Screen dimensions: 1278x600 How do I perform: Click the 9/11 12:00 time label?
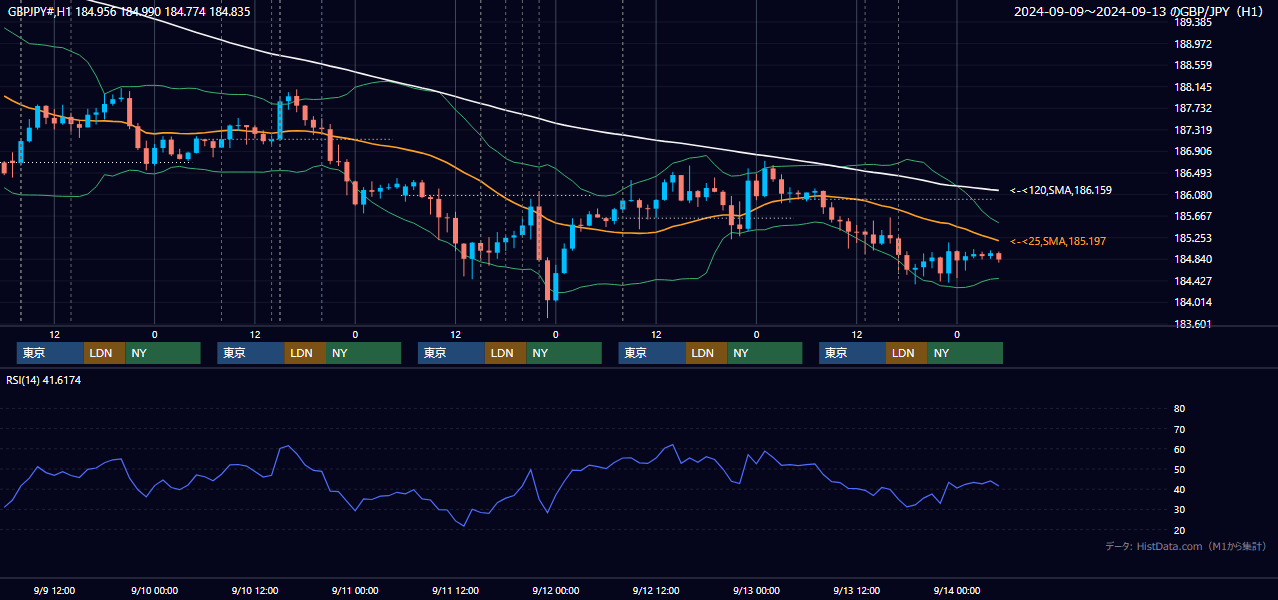tap(455, 590)
